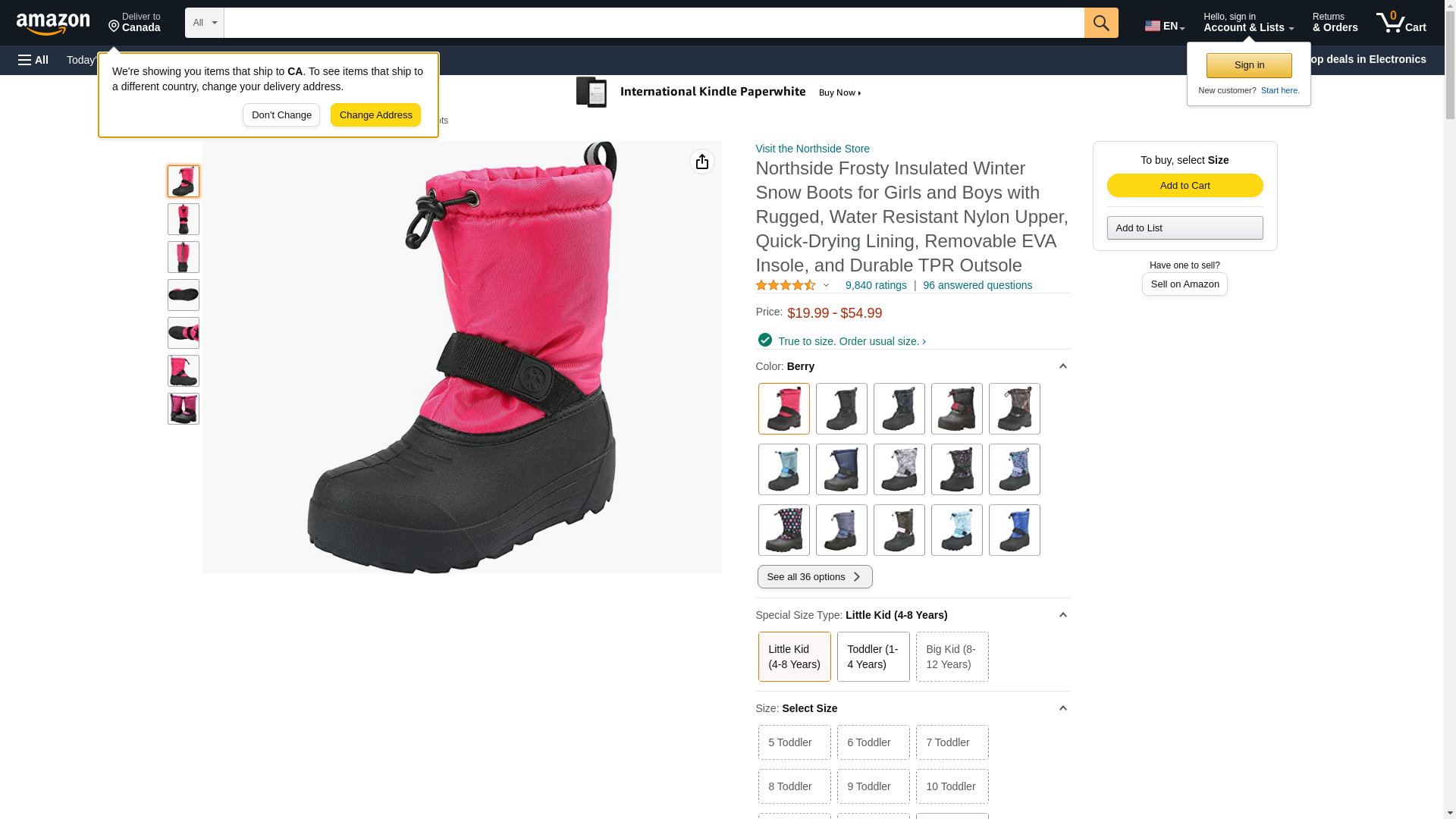This screenshot has width=1456, height=819.
Task: Click the Deliver to Canada location icon
Action: coord(114,27)
